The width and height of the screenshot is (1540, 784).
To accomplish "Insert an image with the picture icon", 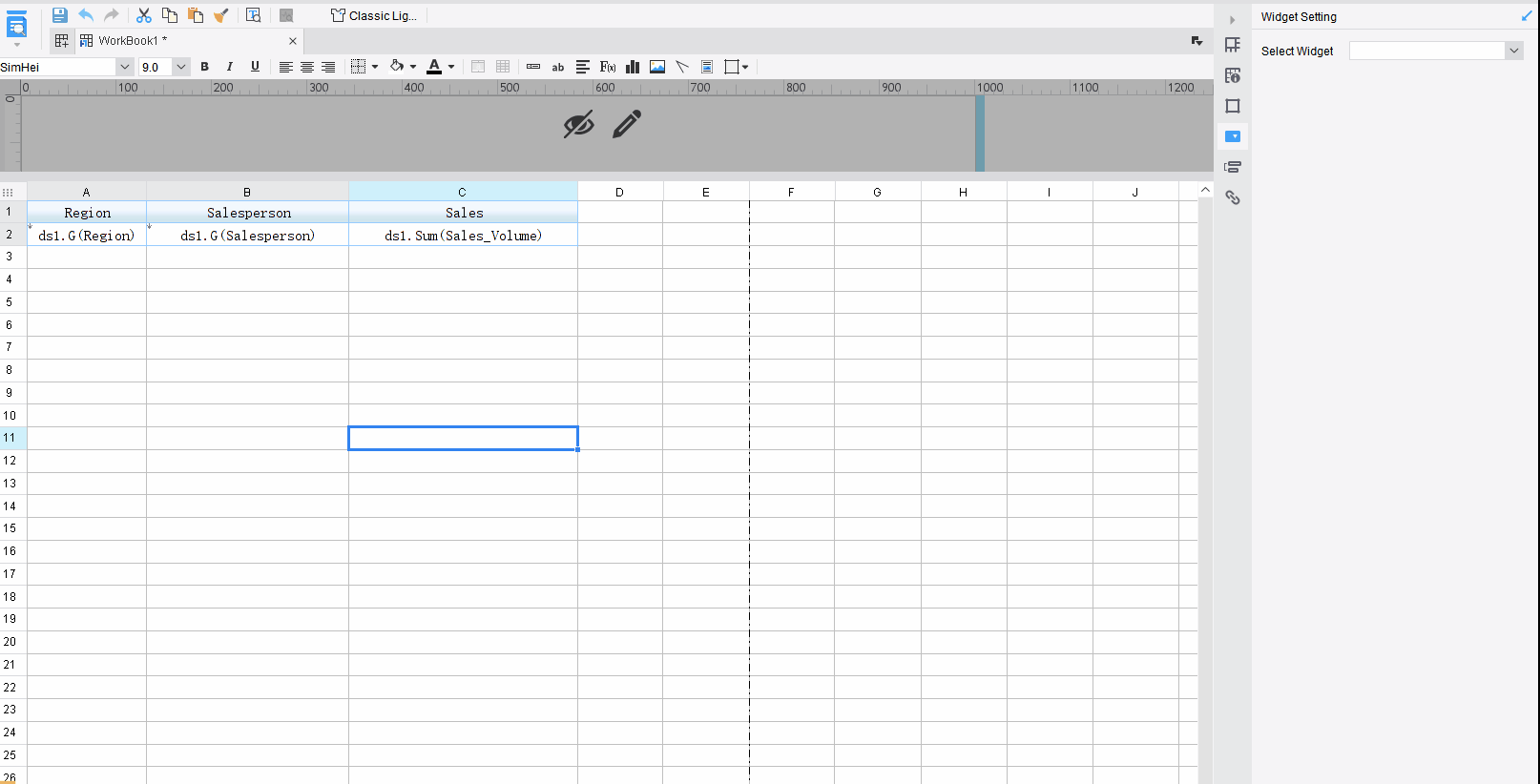I will click(657, 67).
